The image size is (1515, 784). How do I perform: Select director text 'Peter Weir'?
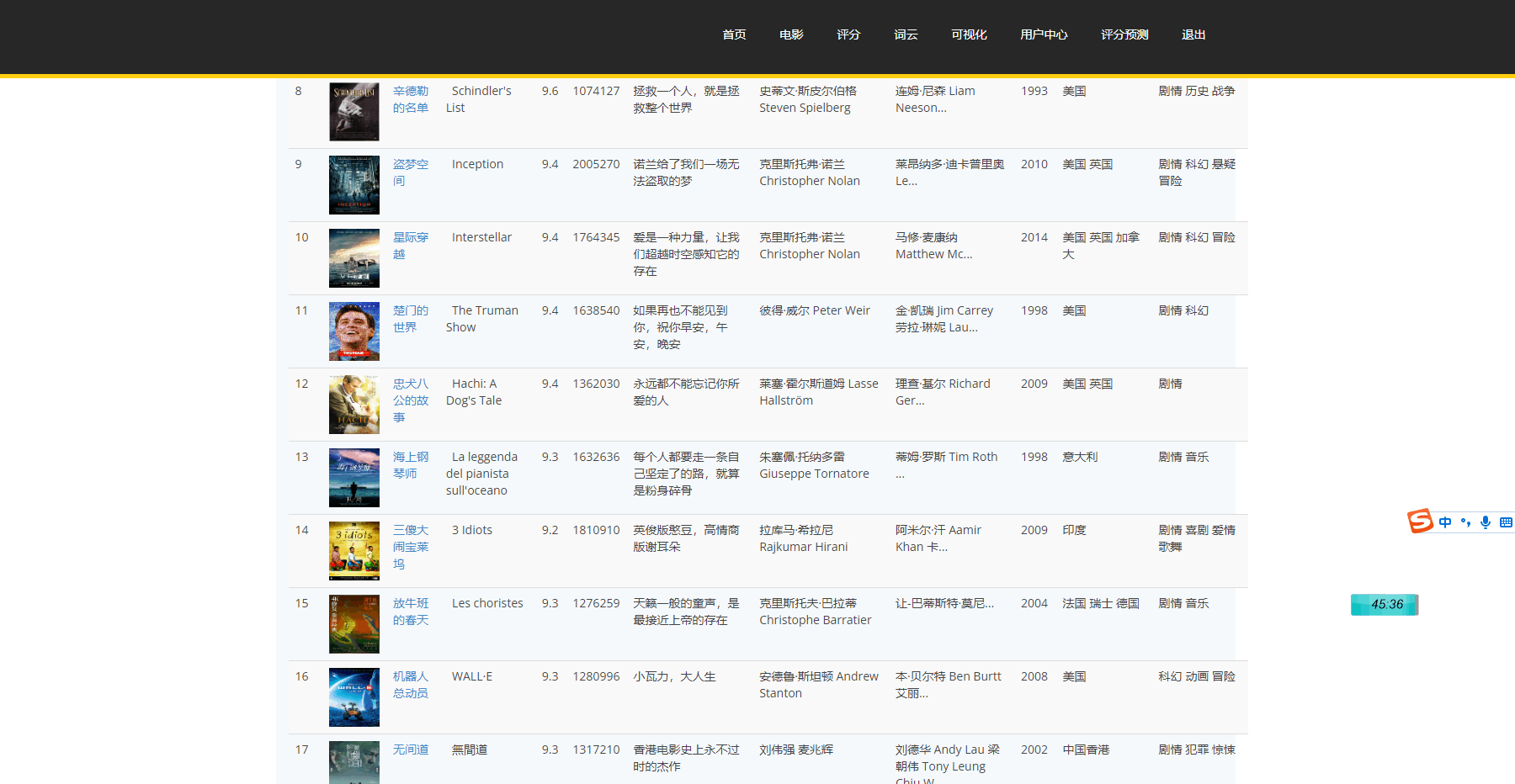coord(841,310)
